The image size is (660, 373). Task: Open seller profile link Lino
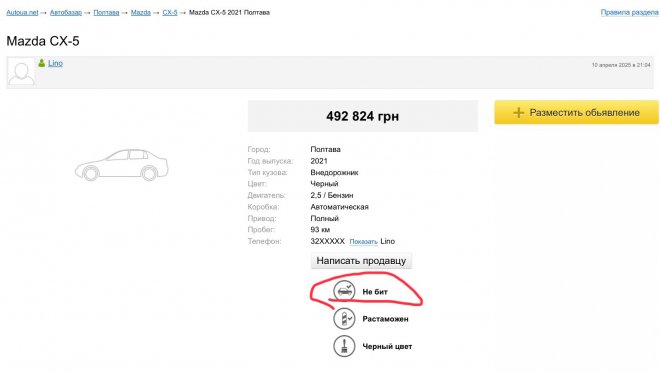55,63
